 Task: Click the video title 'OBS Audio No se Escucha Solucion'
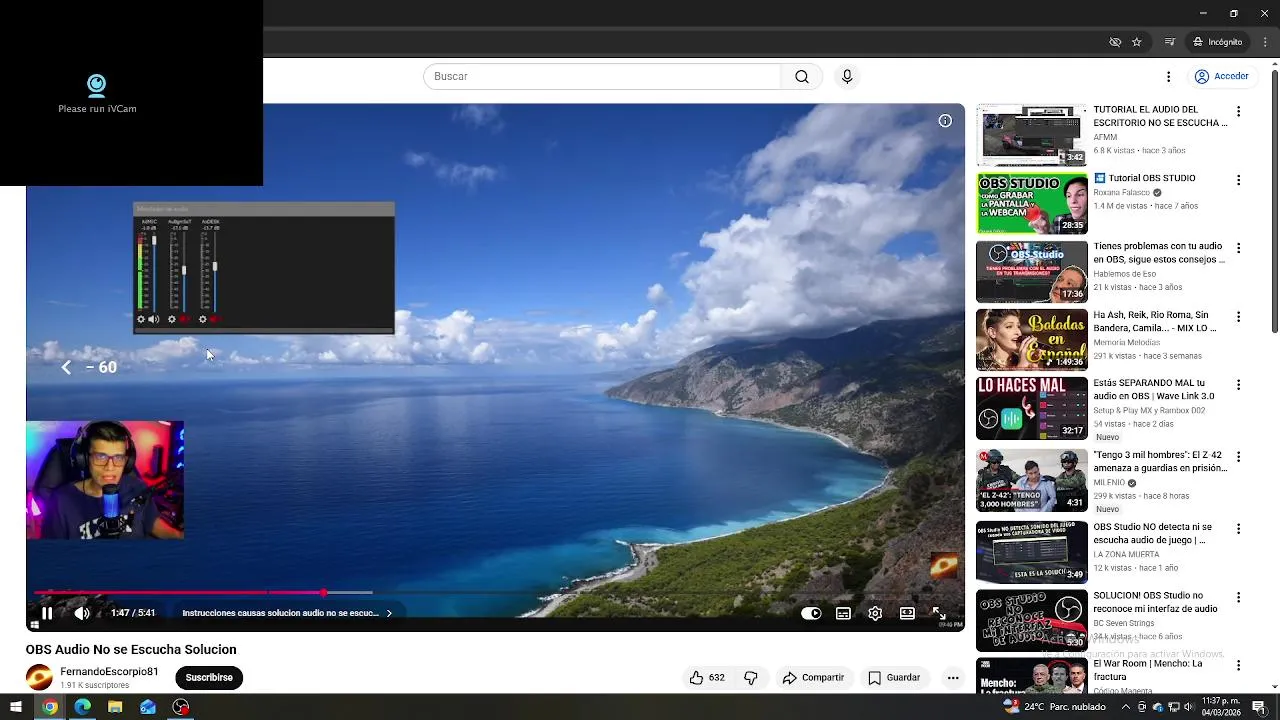point(131,650)
